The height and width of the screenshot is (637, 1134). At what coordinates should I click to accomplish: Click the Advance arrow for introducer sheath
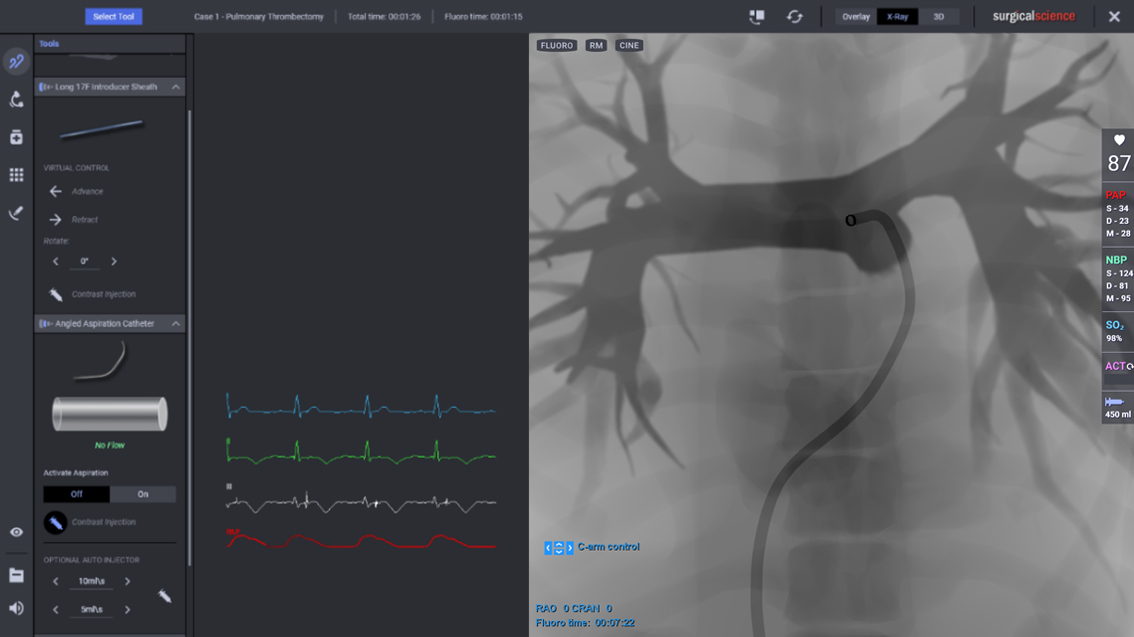pyautogui.click(x=55, y=192)
